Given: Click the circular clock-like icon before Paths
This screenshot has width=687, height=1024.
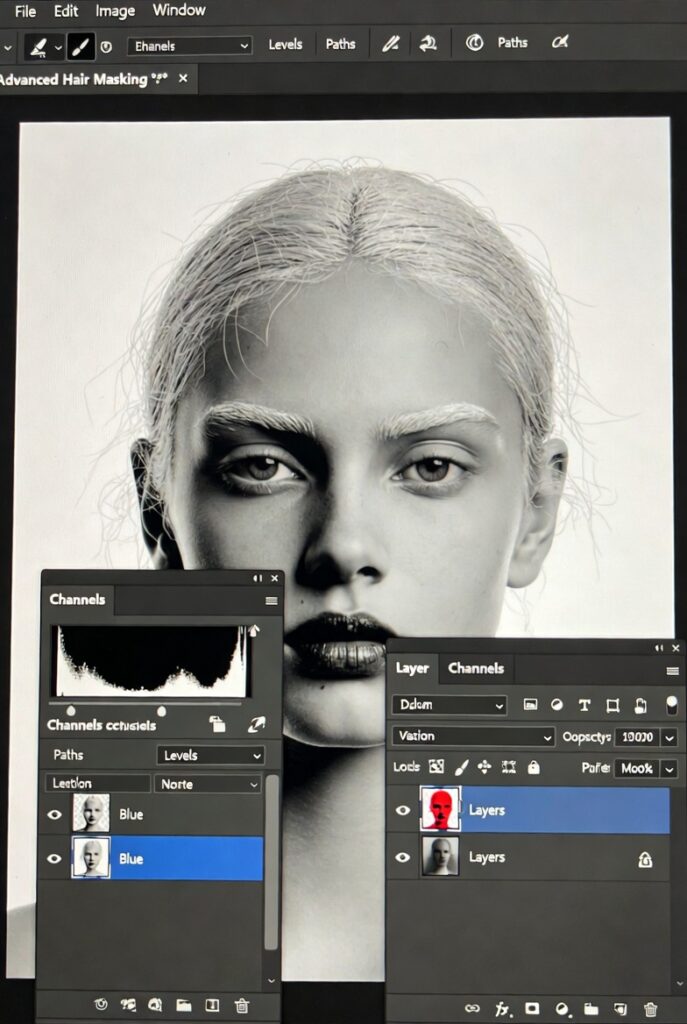Looking at the screenshot, I should tap(474, 43).
